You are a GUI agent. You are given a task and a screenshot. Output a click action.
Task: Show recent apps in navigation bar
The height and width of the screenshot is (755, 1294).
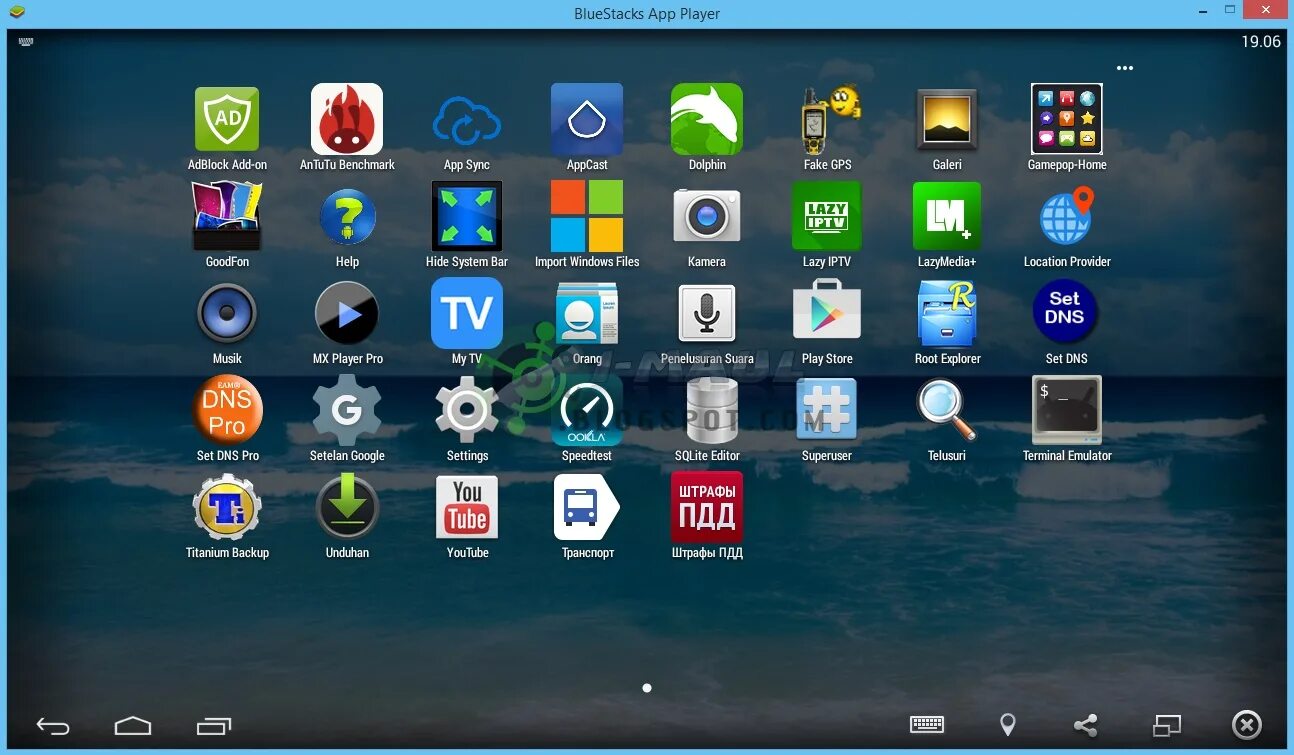pos(214,726)
